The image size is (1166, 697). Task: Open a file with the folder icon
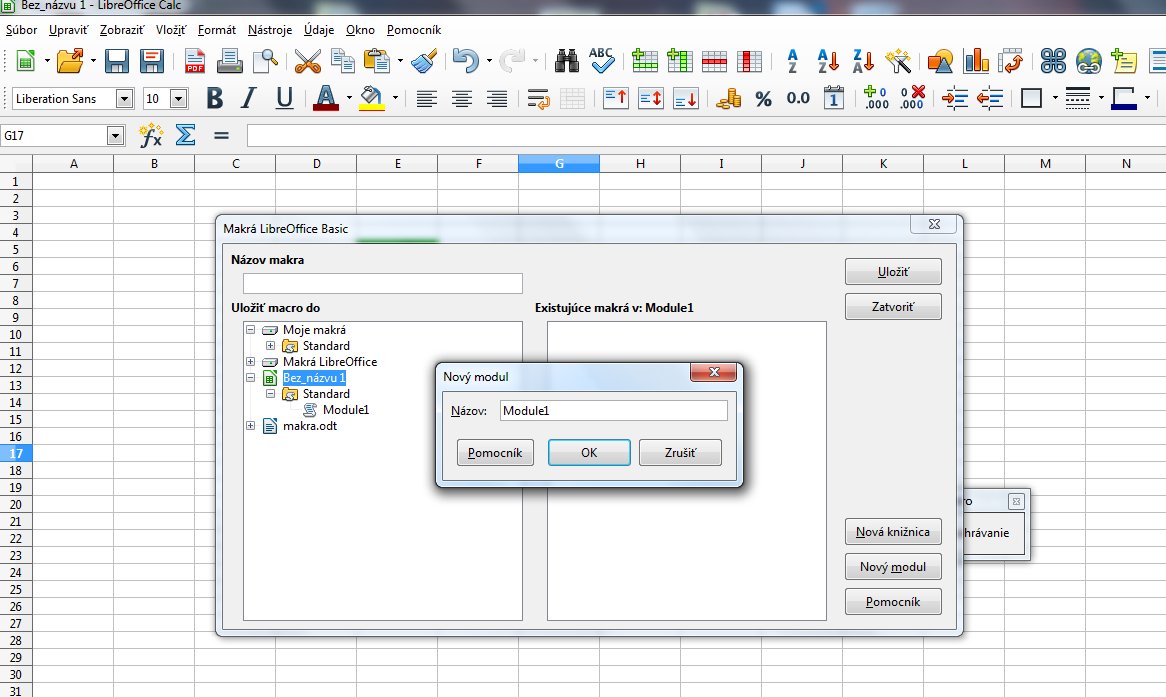click(x=69, y=61)
